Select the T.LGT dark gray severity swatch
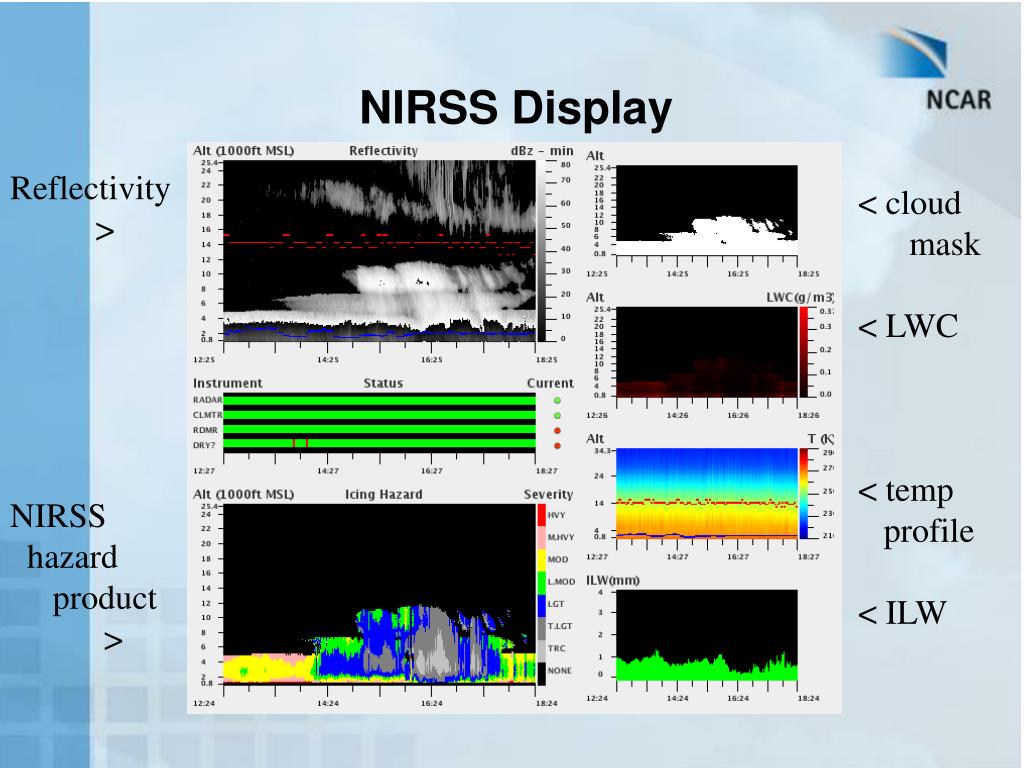The width and height of the screenshot is (1024, 768). click(541, 628)
